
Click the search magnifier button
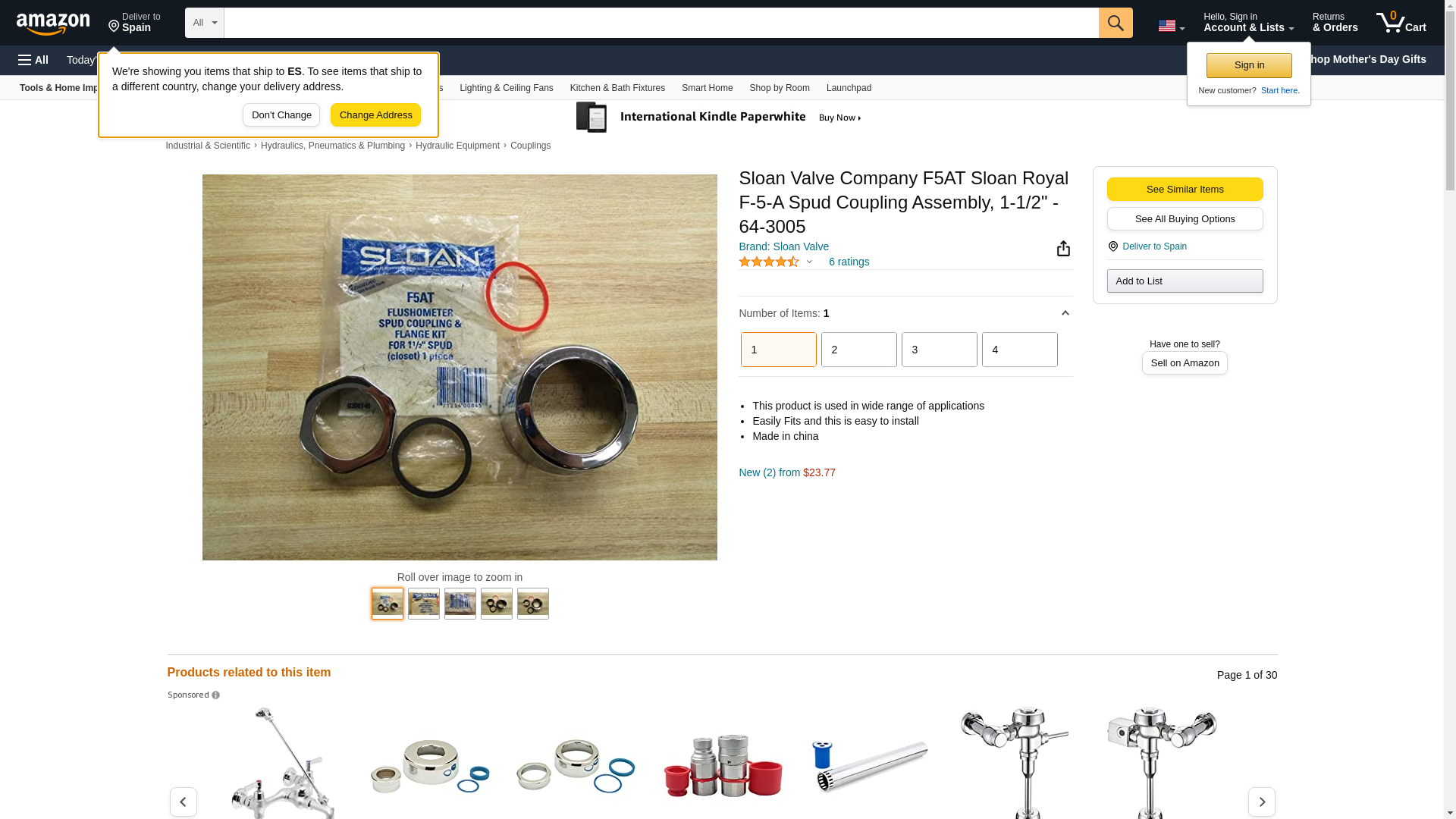pyautogui.click(x=1115, y=23)
